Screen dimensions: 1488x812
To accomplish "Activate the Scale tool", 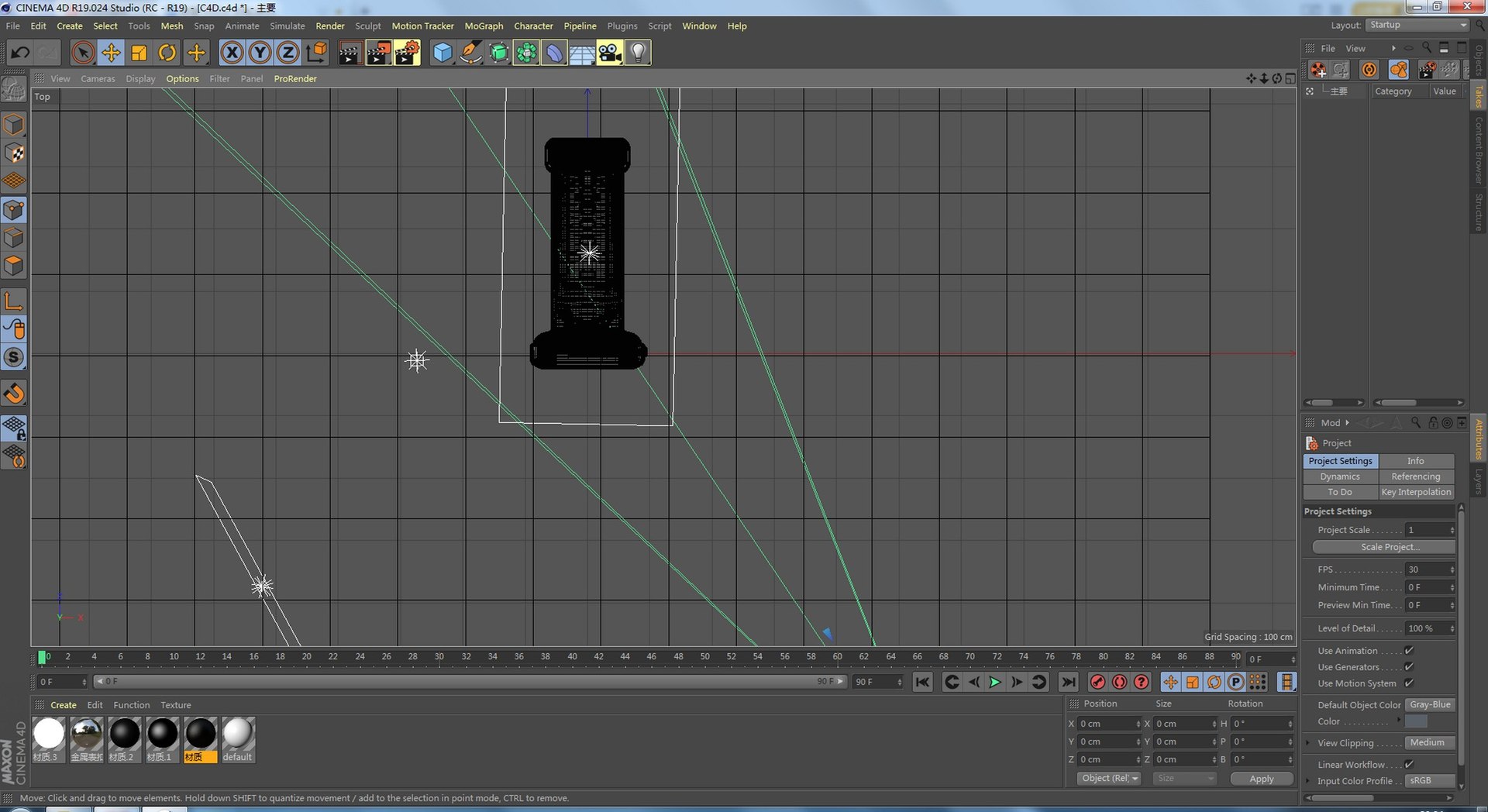I will pos(139,53).
